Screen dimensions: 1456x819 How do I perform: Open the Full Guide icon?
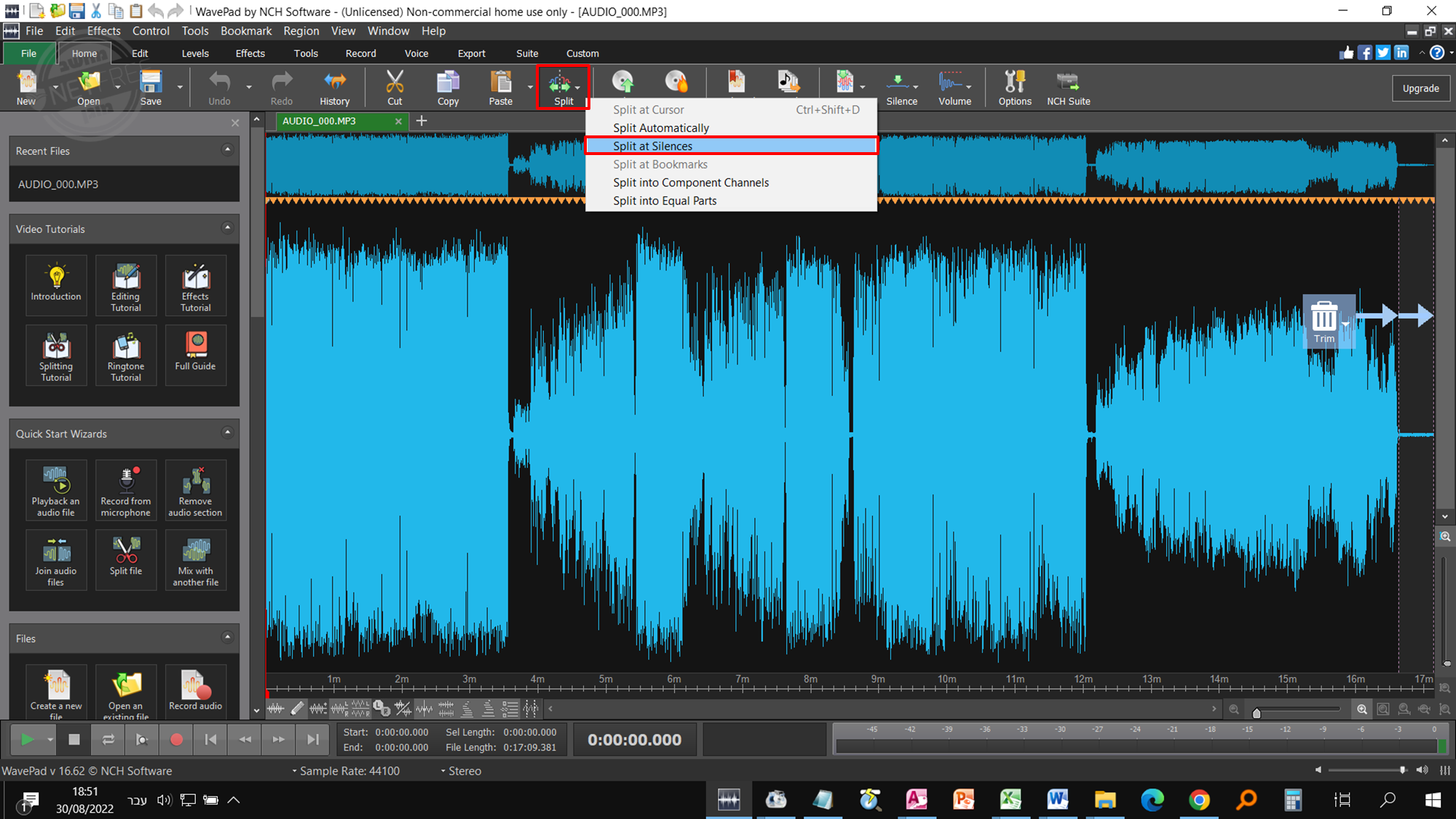(x=196, y=355)
